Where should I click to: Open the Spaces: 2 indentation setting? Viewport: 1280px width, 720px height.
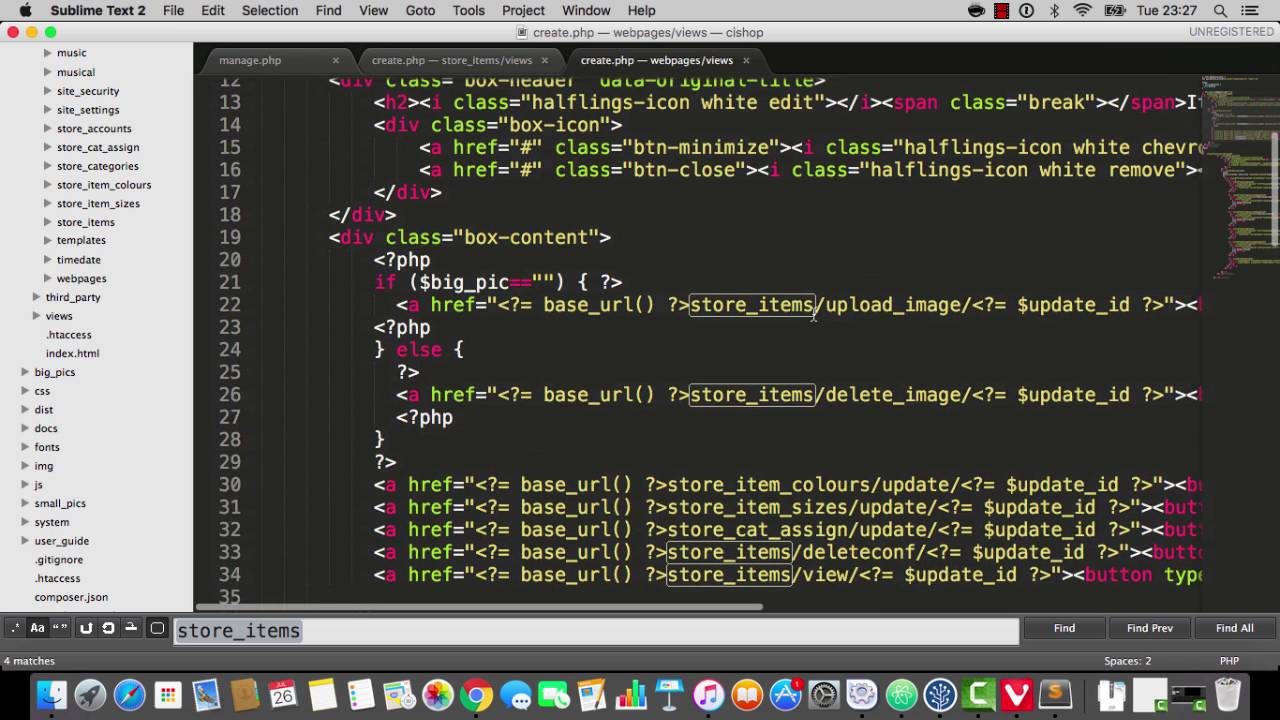(x=1127, y=661)
